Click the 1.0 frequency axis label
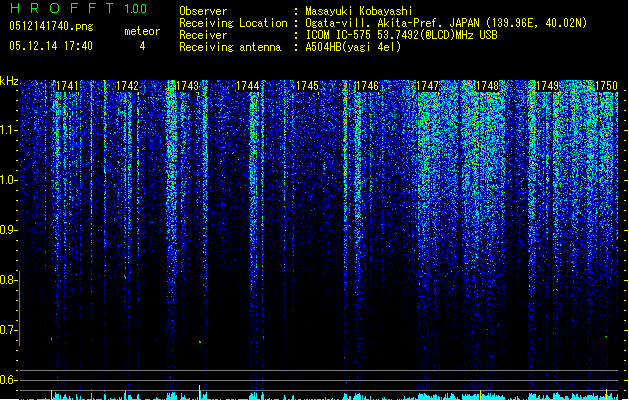This screenshot has width=629, height=400. 9,180
